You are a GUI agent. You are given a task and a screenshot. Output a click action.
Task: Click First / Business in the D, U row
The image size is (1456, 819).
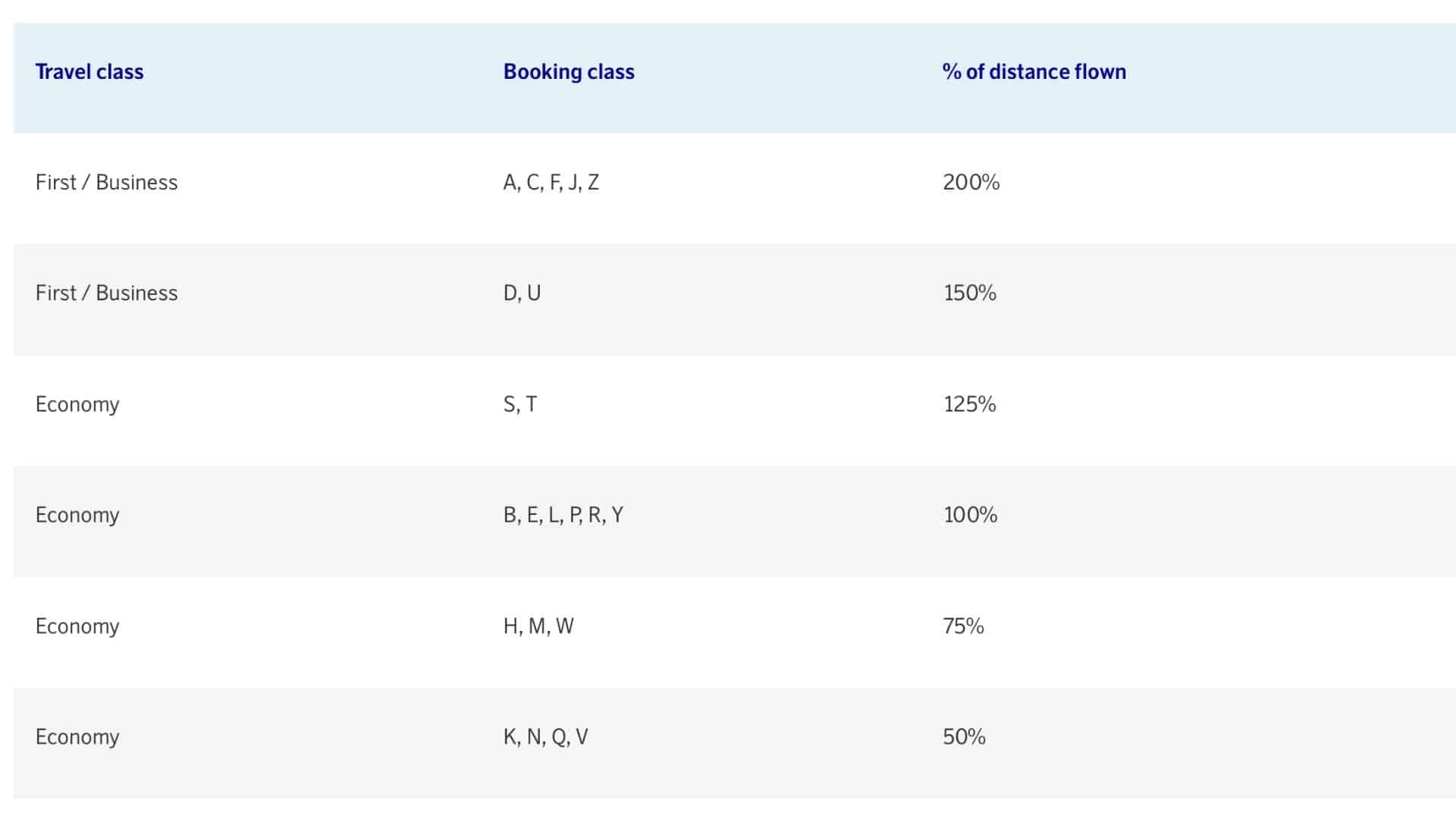pyautogui.click(x=106, y=293)
